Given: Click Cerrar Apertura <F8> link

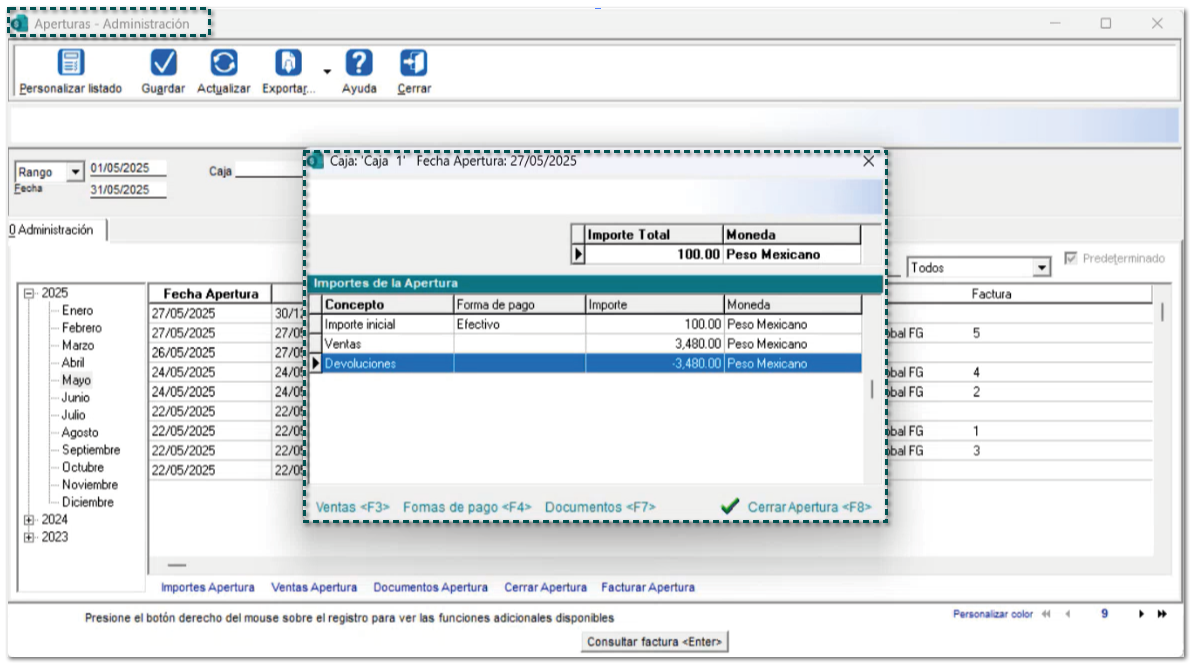Looking at the screenshot, I should [x=808, y=507].
